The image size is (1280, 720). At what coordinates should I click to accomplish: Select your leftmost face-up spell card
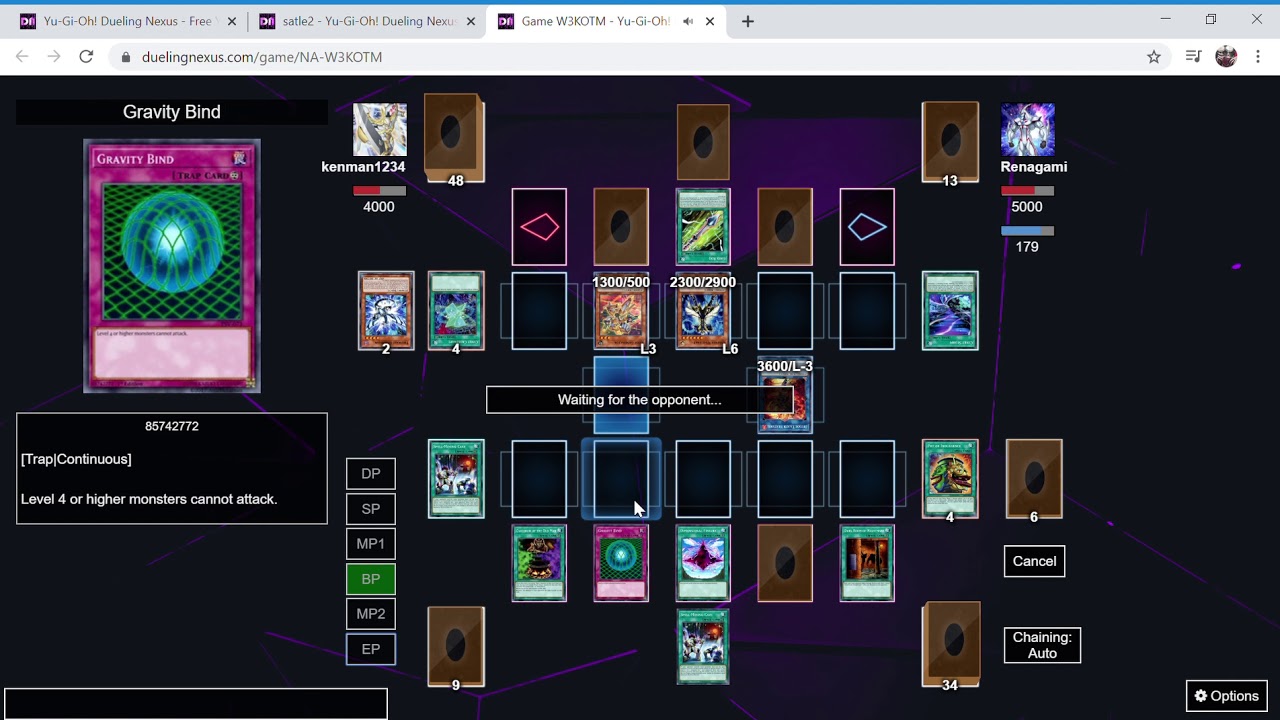(x=539, y=563)
